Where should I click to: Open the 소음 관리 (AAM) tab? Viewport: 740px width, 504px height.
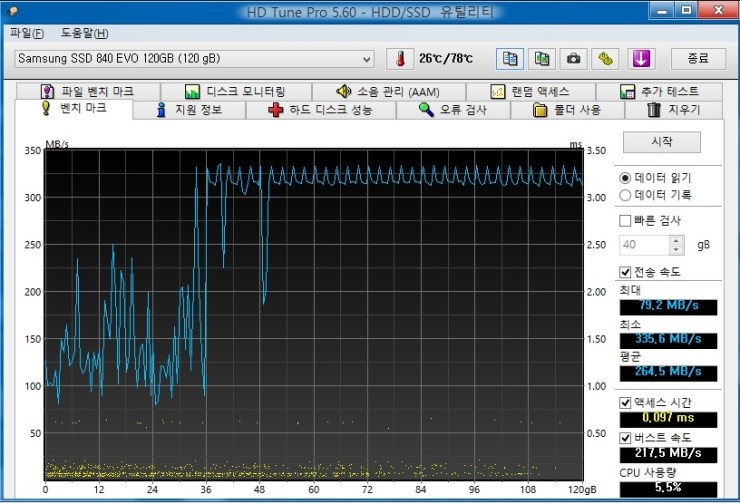pyautogui.click(x=389, y=91)
